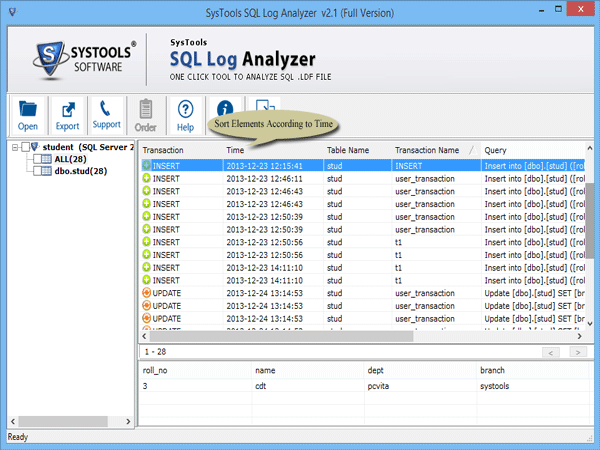
Task: Close the SQL Log Analyzer window
Action: 580,9
